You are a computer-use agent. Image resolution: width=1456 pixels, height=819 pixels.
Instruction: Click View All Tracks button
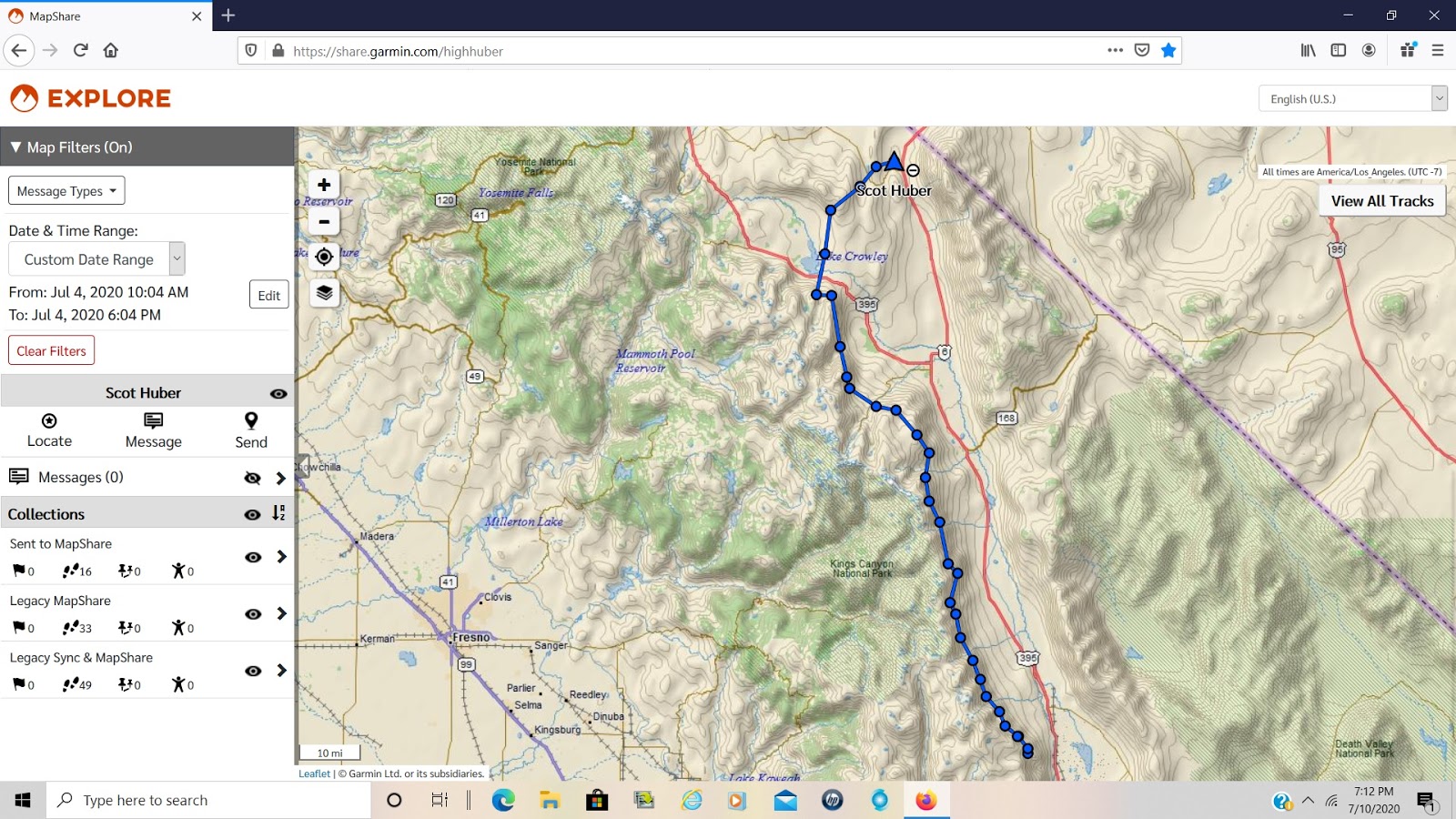point(1382,201)
